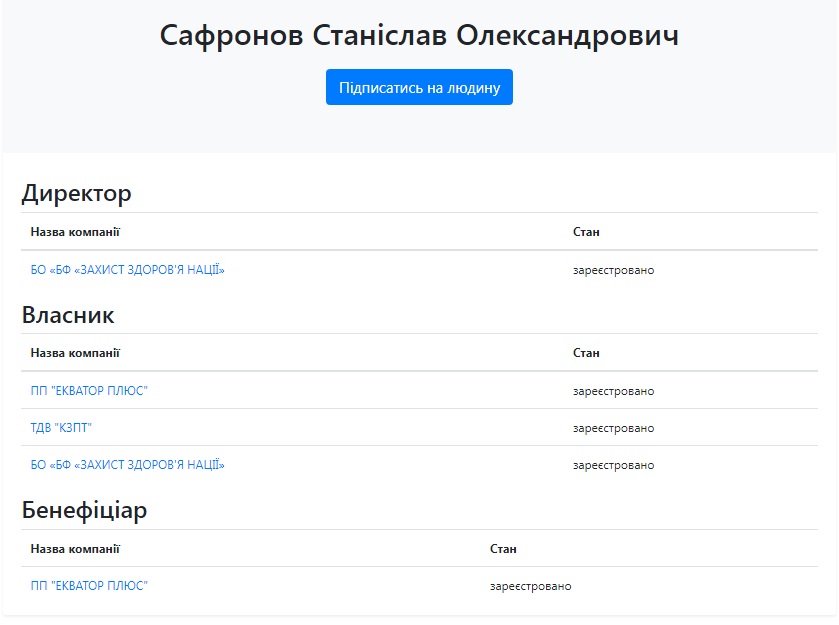Select ПП "ЕКВАТОР ПЛЮС" status in Власник table
The image size is (839, 625).
pyautogui.click(x=613, y=391)
